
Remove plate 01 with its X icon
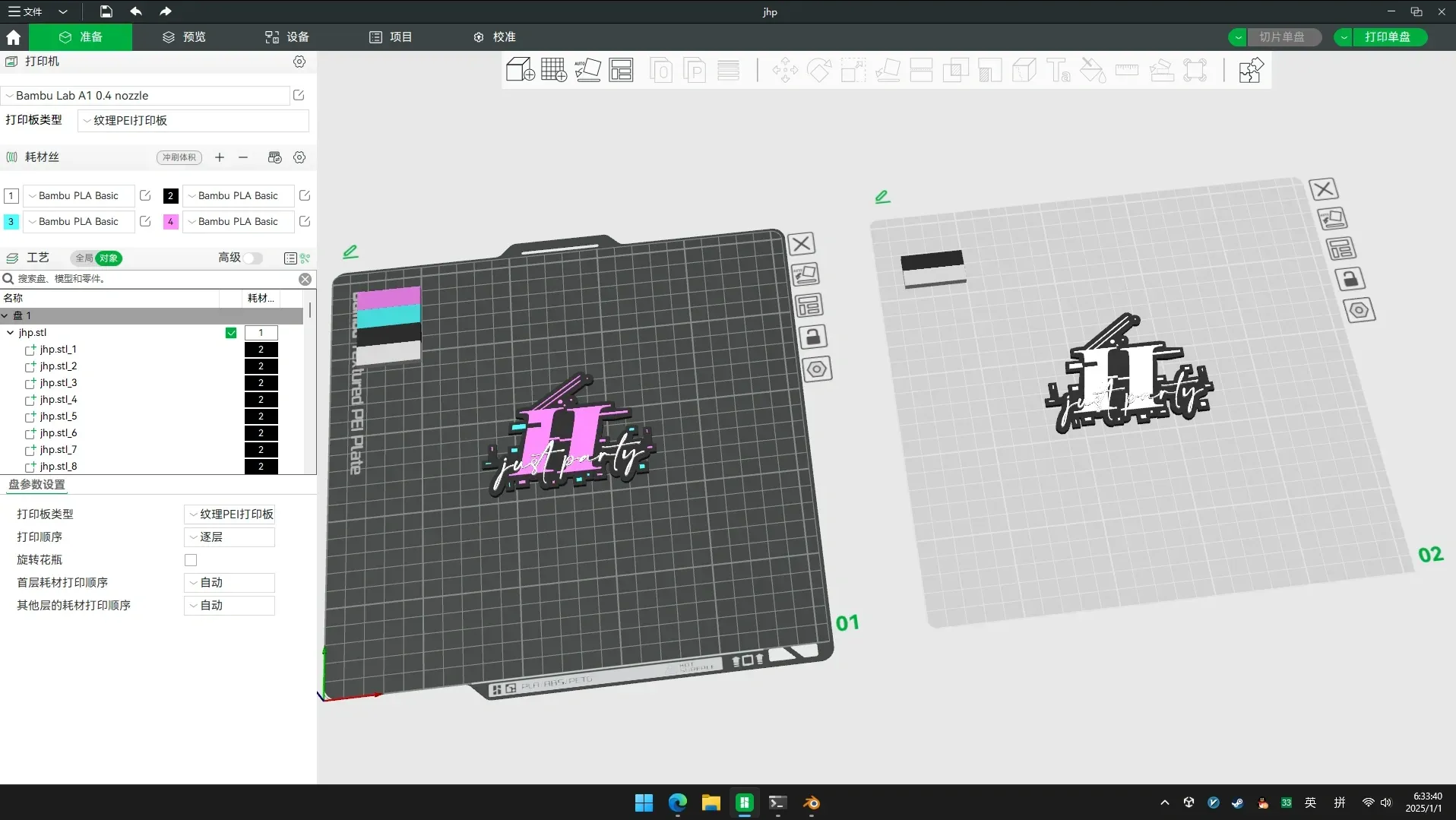pos(801,244)
